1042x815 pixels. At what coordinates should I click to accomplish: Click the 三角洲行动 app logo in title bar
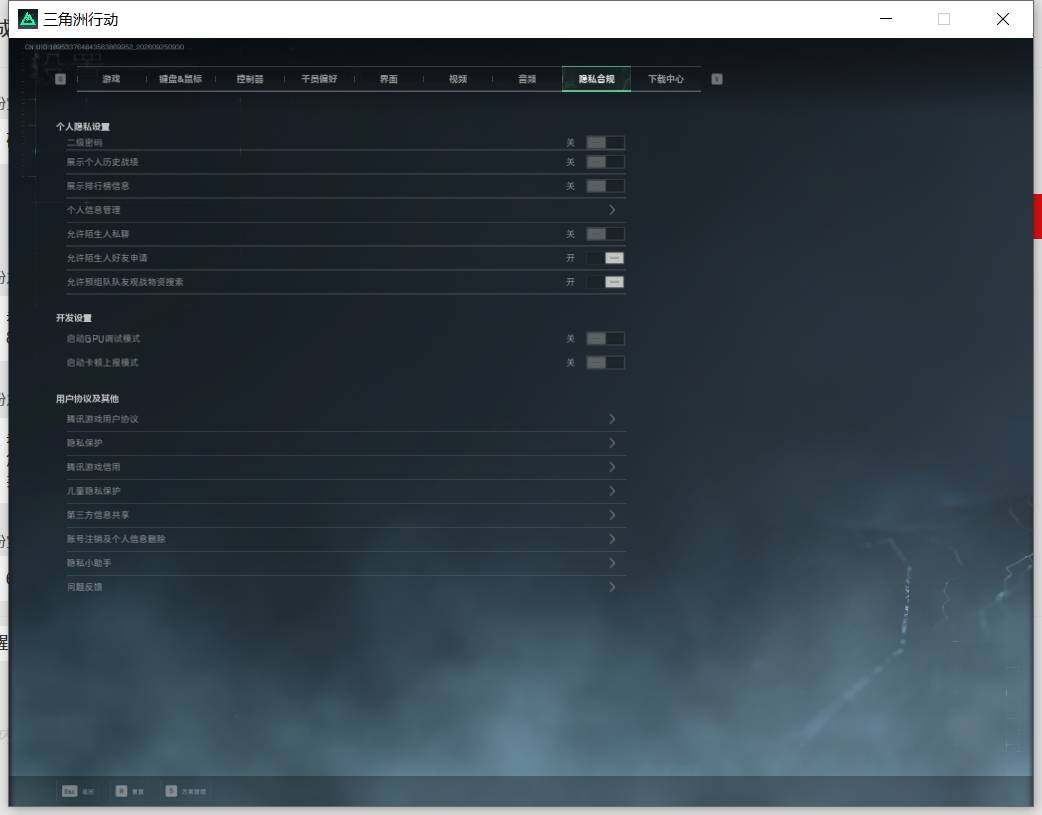(x=28, y=19)
